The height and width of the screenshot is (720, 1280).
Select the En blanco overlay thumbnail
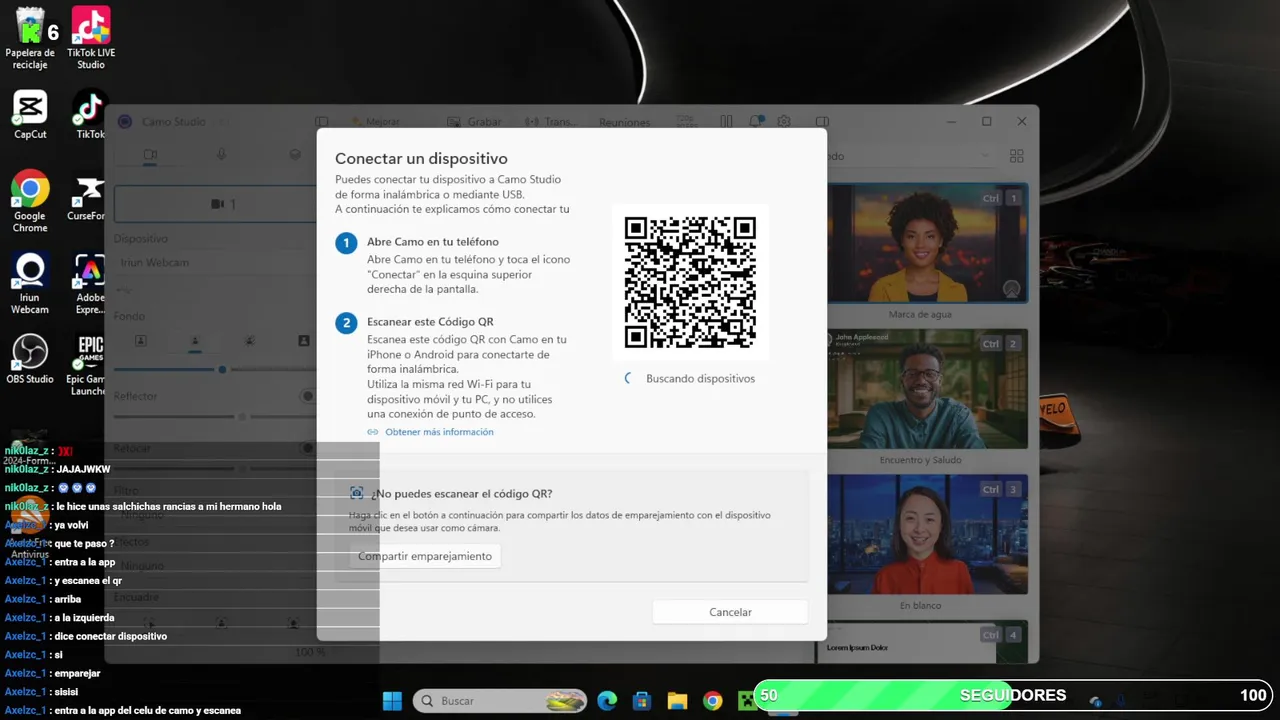pos(927,534)
